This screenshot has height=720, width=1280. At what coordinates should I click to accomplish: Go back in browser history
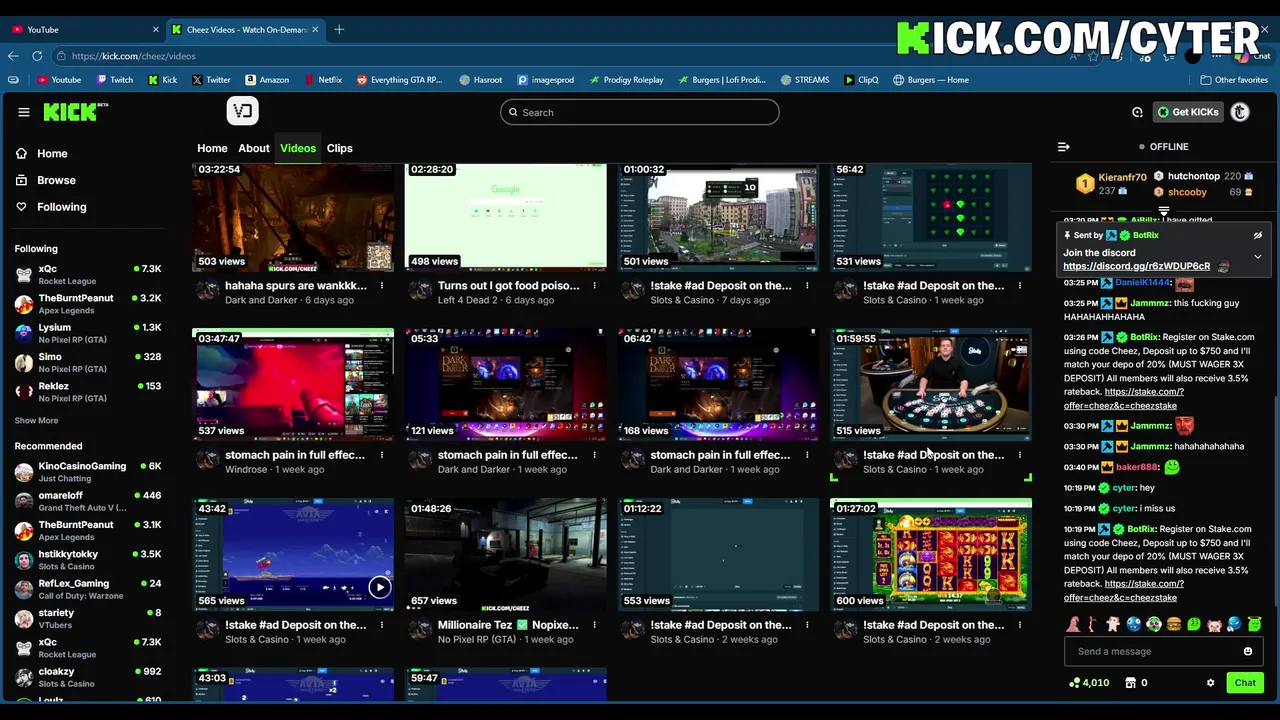(x=13, y=56)
